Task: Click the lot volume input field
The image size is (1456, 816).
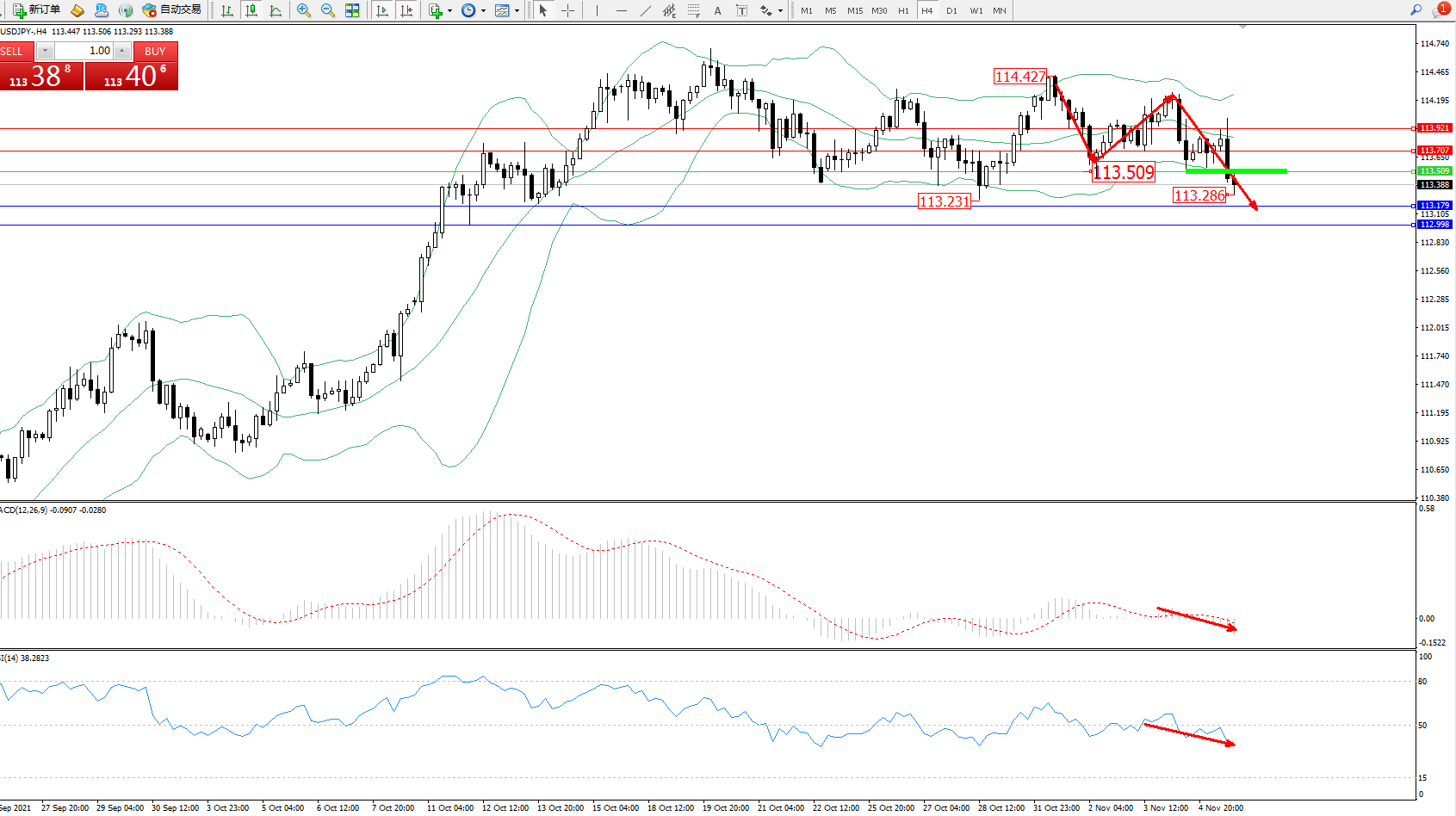Action: (84, 51)
